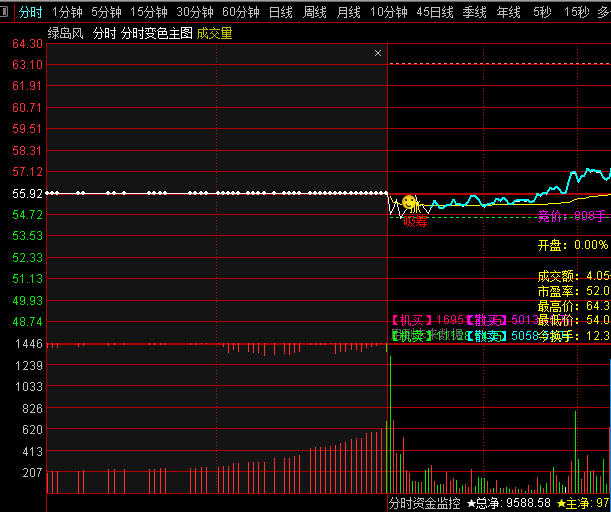Switch to 周线 weekly chart
The height and width of the screenshot is (512, 611).
315,12
